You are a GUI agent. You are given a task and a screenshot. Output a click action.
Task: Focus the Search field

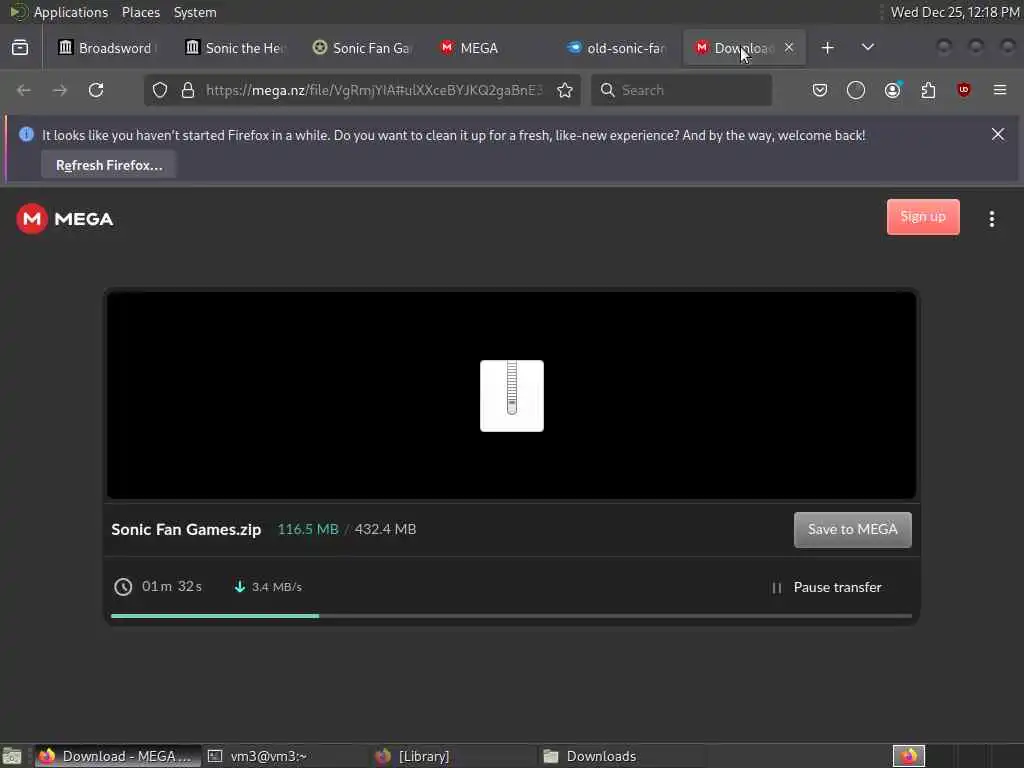[x=681, y=90]
